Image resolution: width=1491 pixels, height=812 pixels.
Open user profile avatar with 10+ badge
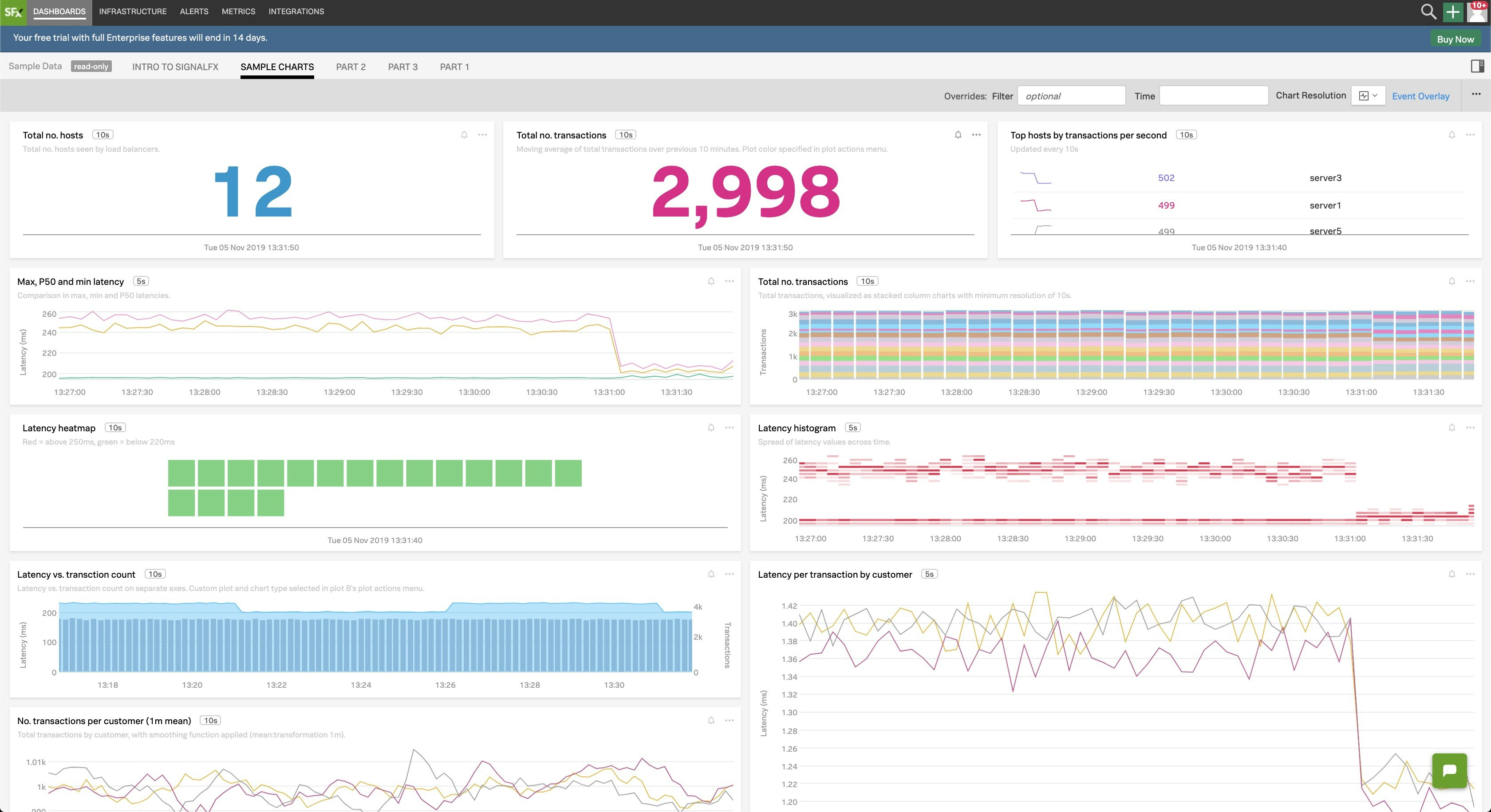[x=1476, y=12]
